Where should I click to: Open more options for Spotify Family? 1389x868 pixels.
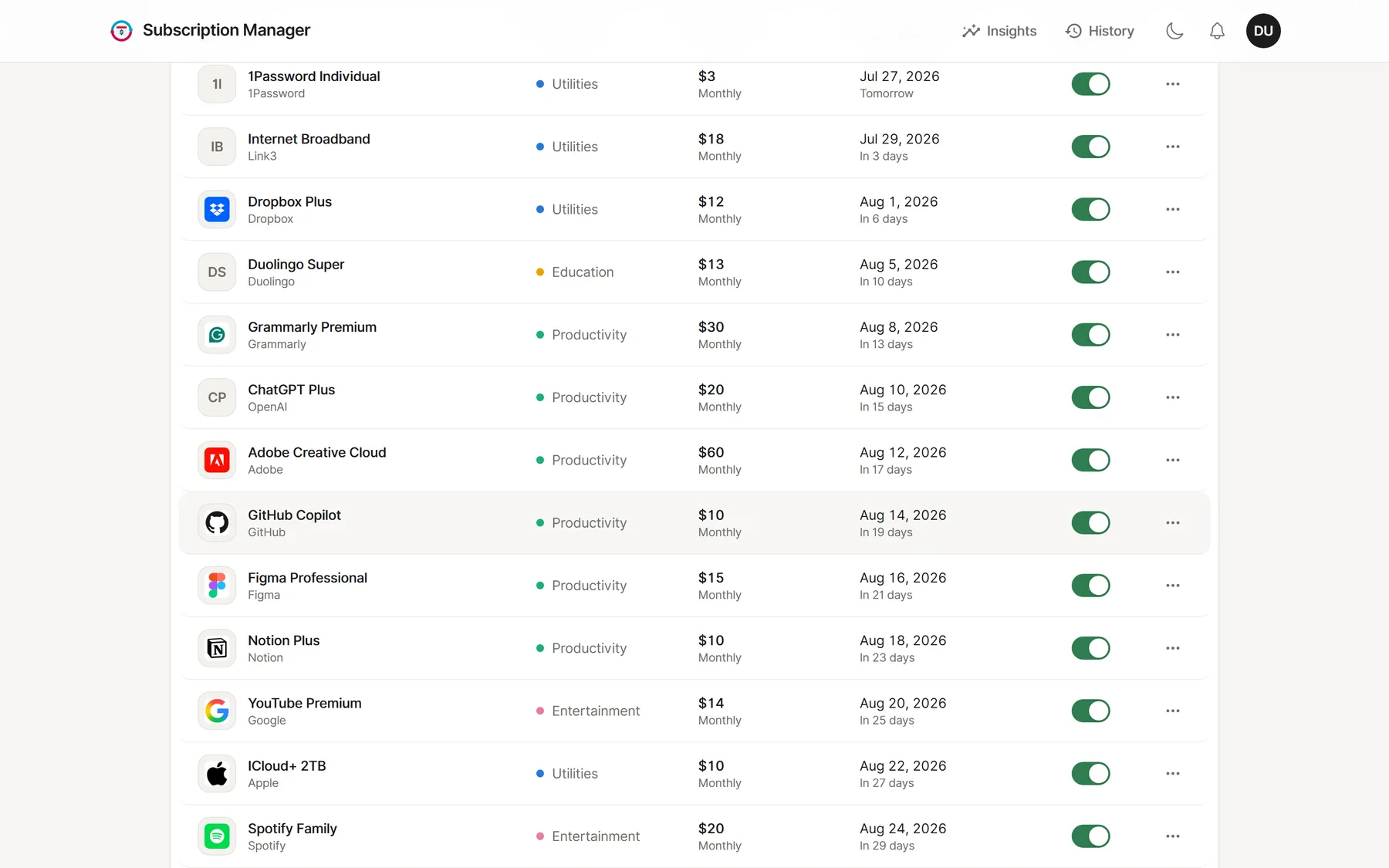pyautogui.click(x=1173, y=836)
